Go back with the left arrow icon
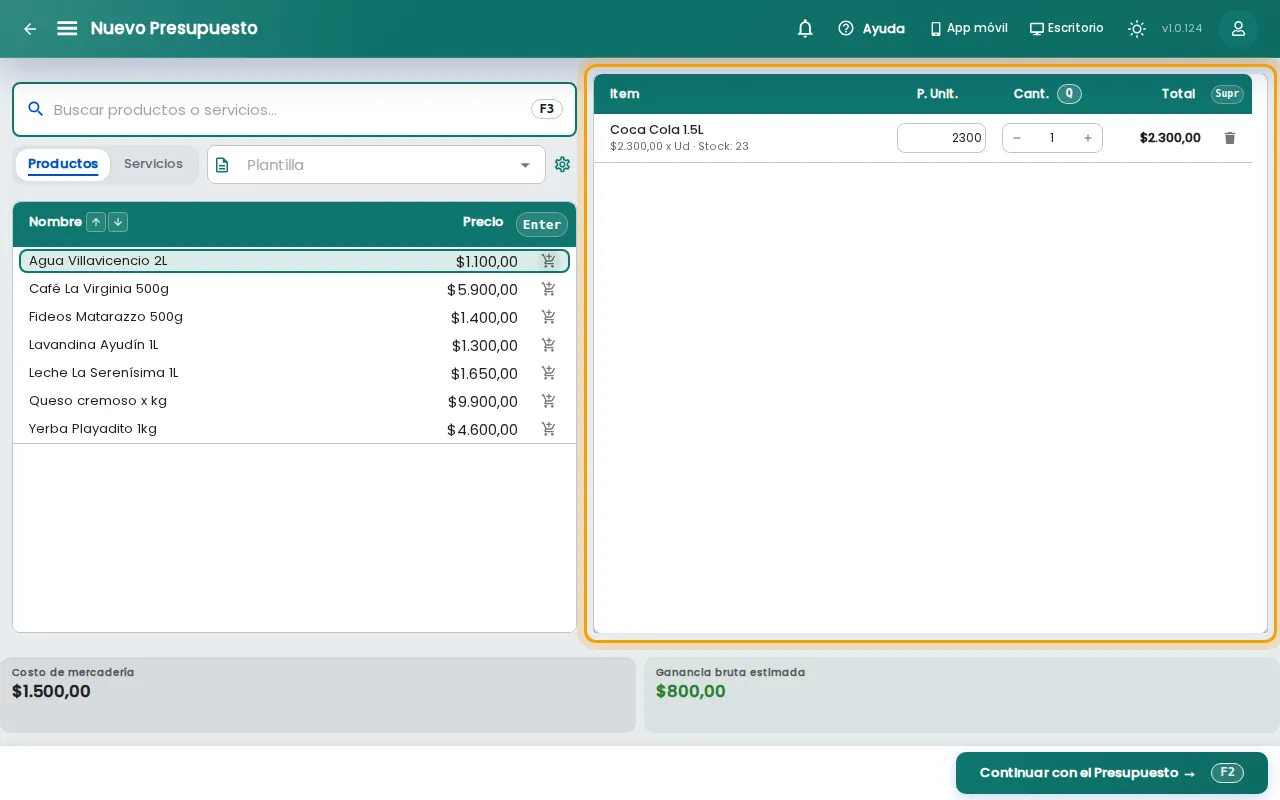 (30, 29)
